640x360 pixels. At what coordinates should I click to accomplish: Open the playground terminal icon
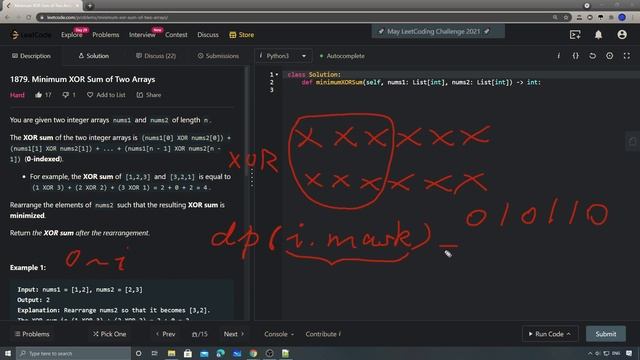click(575, 35)
